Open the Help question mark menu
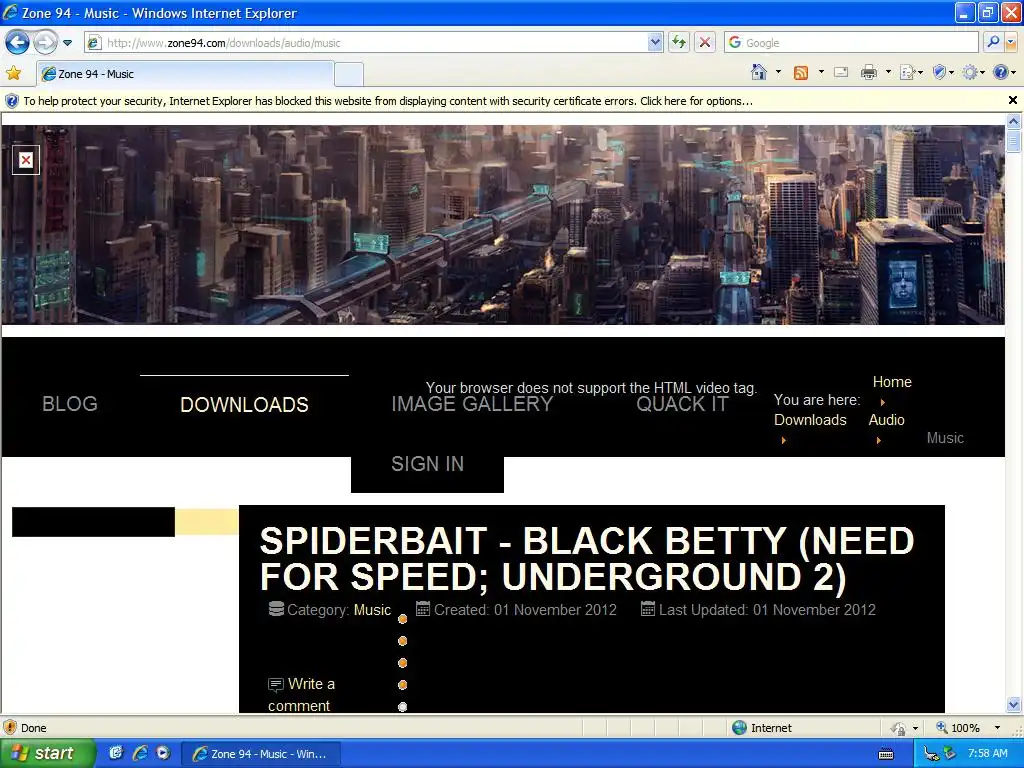 pyautogui.click(x=1004, y=72)
